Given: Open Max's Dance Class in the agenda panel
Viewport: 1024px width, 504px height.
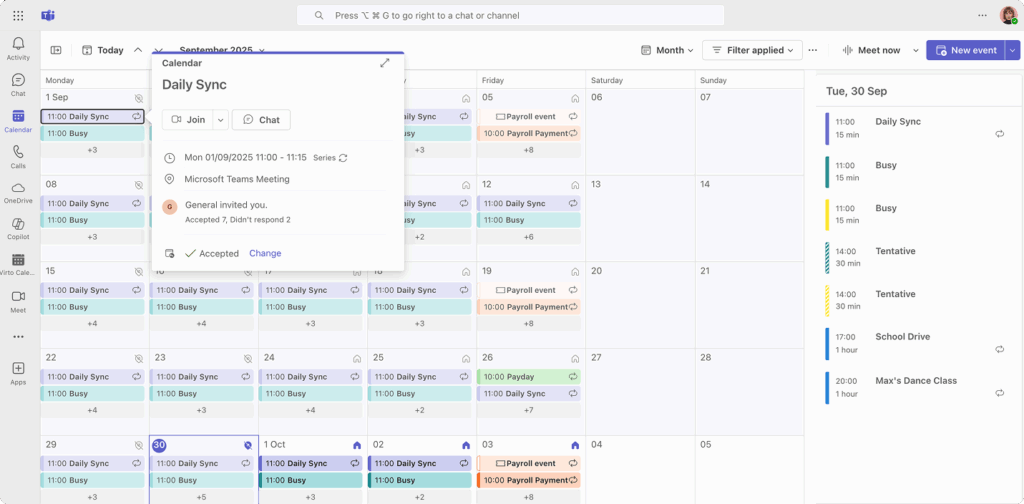Looking at the screenshot, I should (915, 381).
